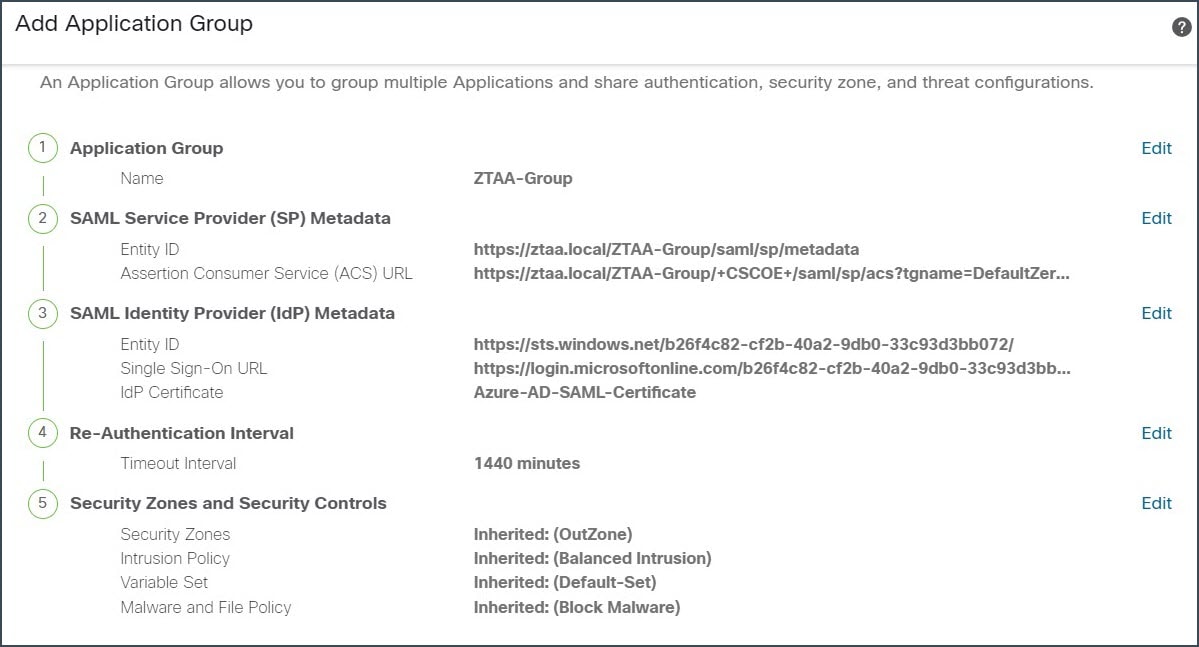Click the Inherited Block Malware policy value

(577, 607)
